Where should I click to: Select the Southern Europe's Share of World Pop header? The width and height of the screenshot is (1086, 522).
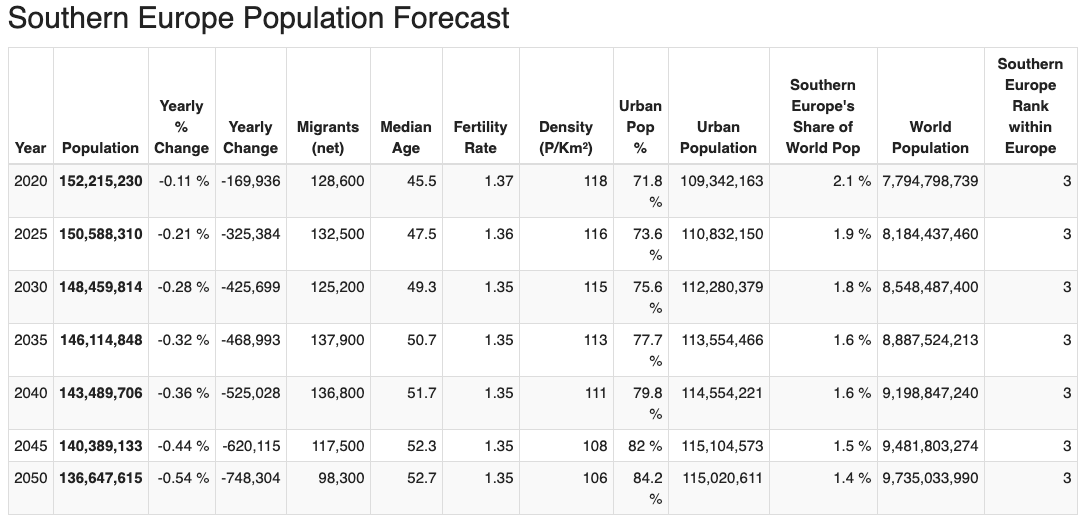coord(822,117)
